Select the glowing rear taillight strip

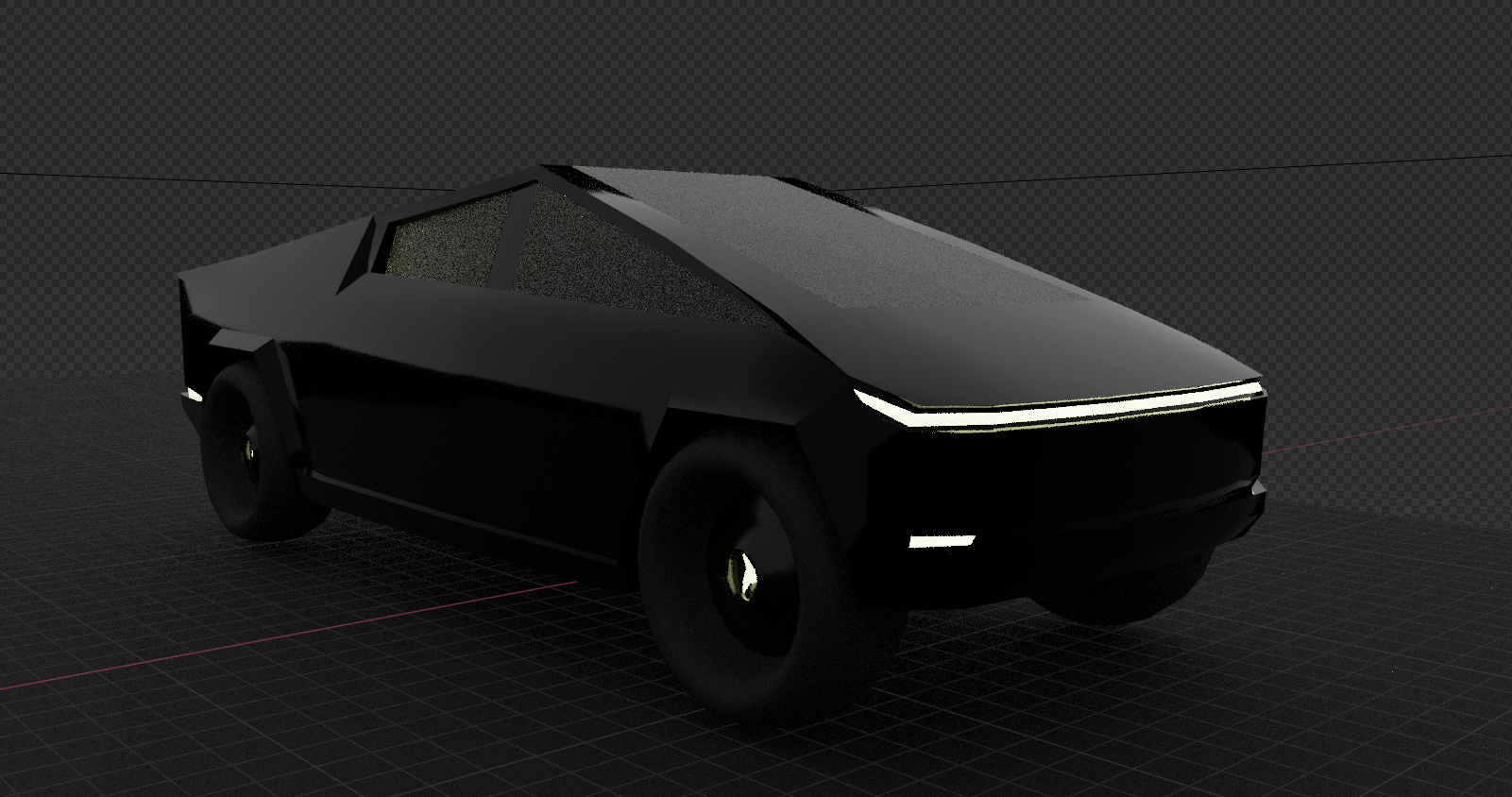coord(191,397)
